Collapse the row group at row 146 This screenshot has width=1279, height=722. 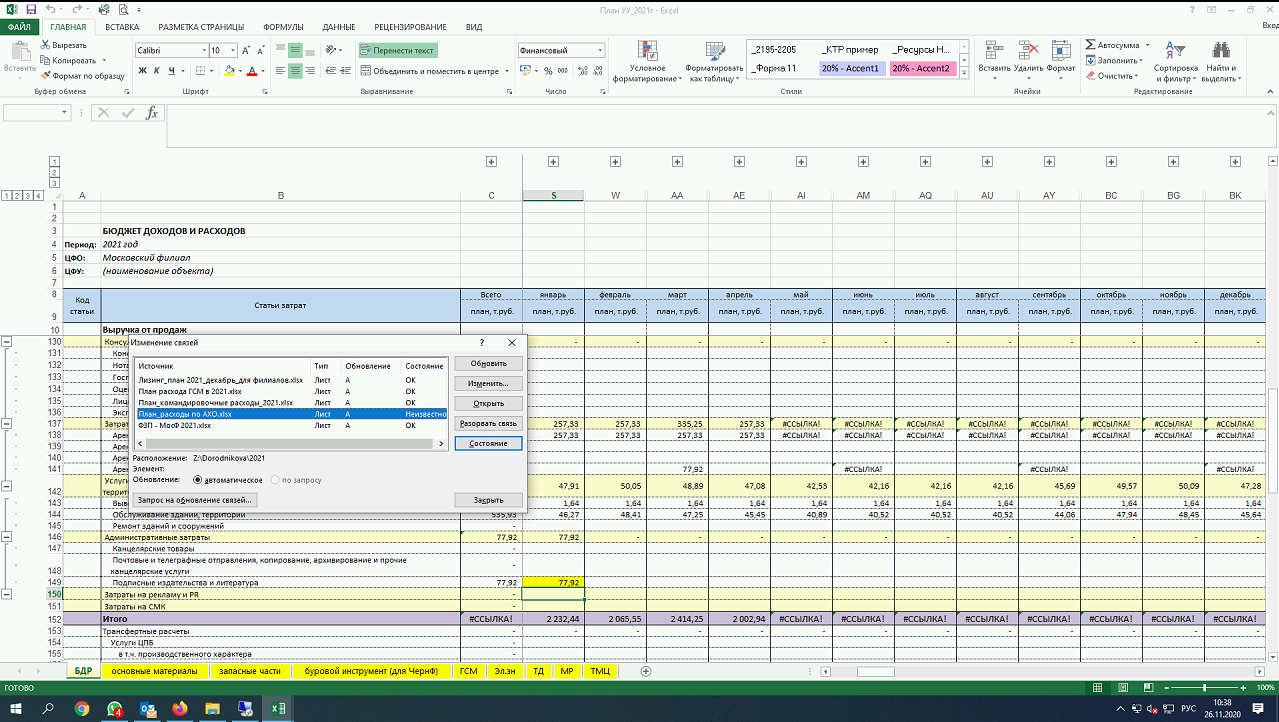[x=8, y=537]
